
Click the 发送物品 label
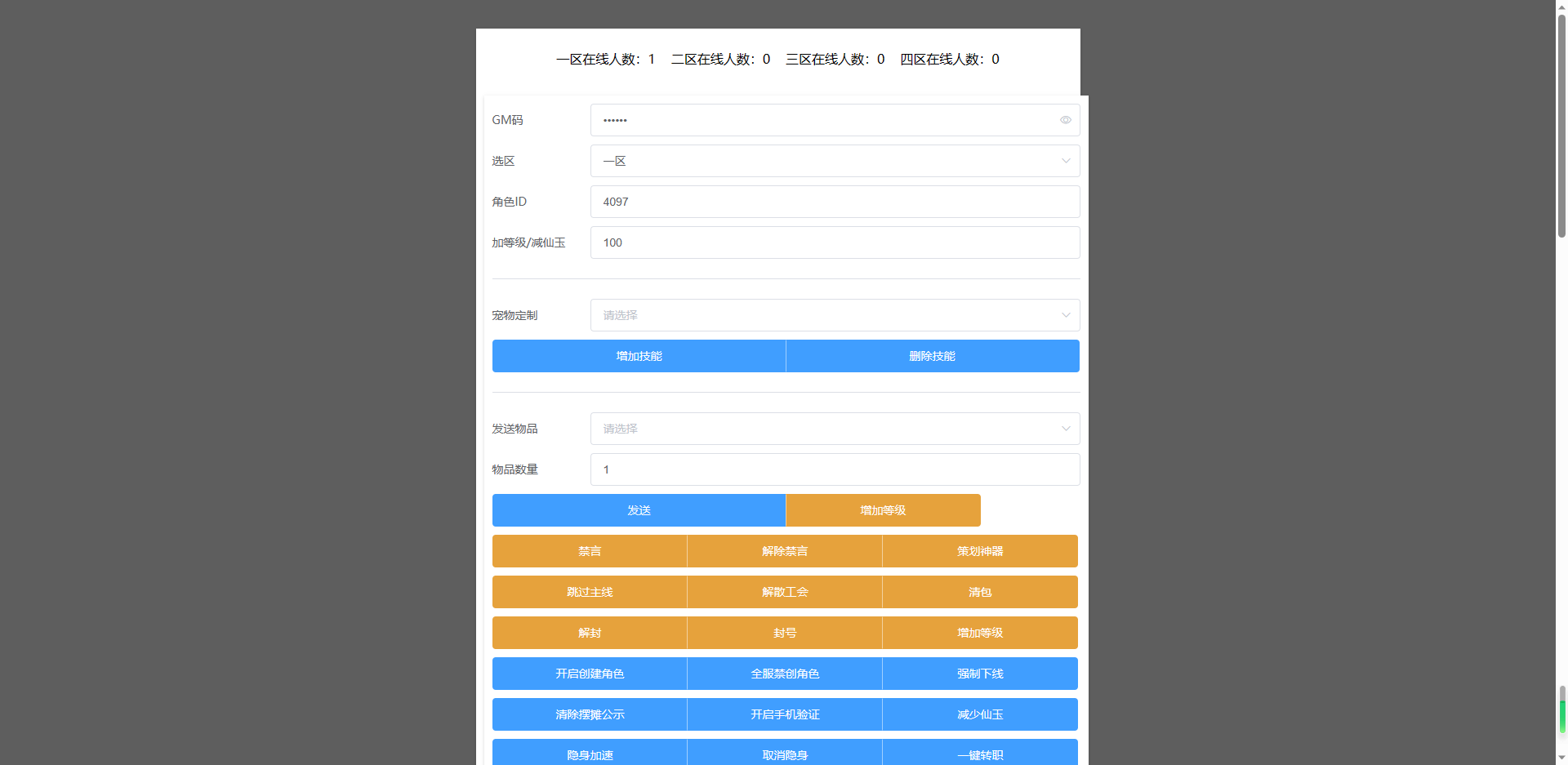[514, 429]
